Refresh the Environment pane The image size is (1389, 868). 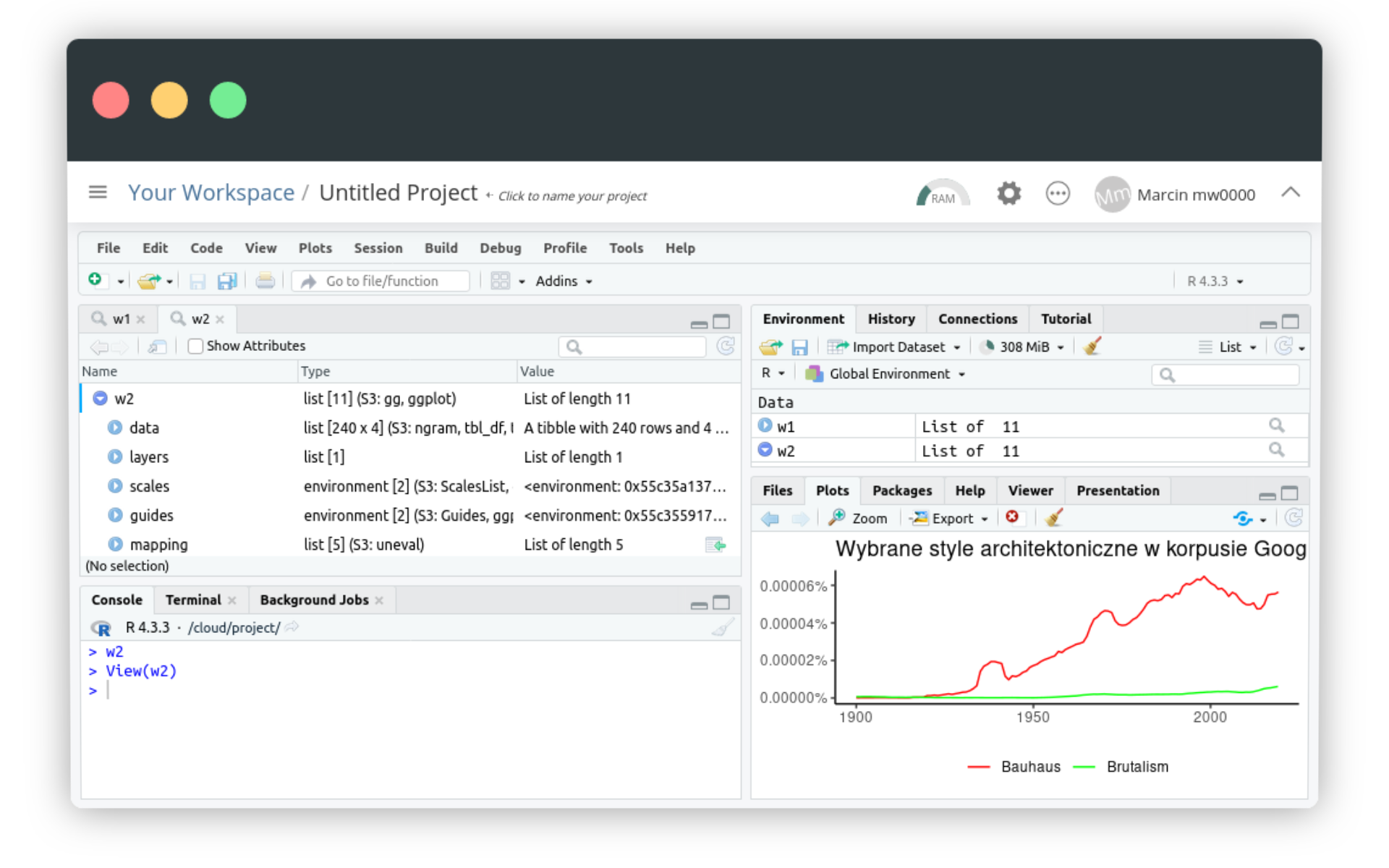(1284, 346)
